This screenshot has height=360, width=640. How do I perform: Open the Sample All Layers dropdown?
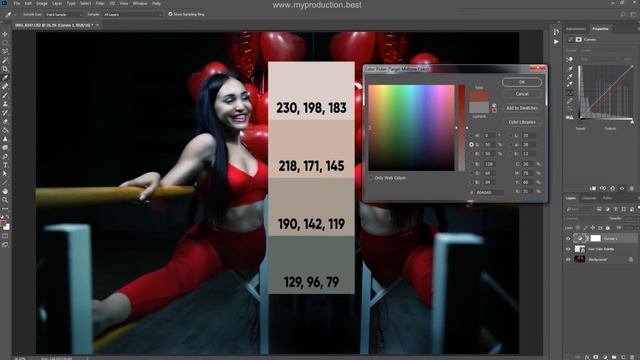(133, 14)
